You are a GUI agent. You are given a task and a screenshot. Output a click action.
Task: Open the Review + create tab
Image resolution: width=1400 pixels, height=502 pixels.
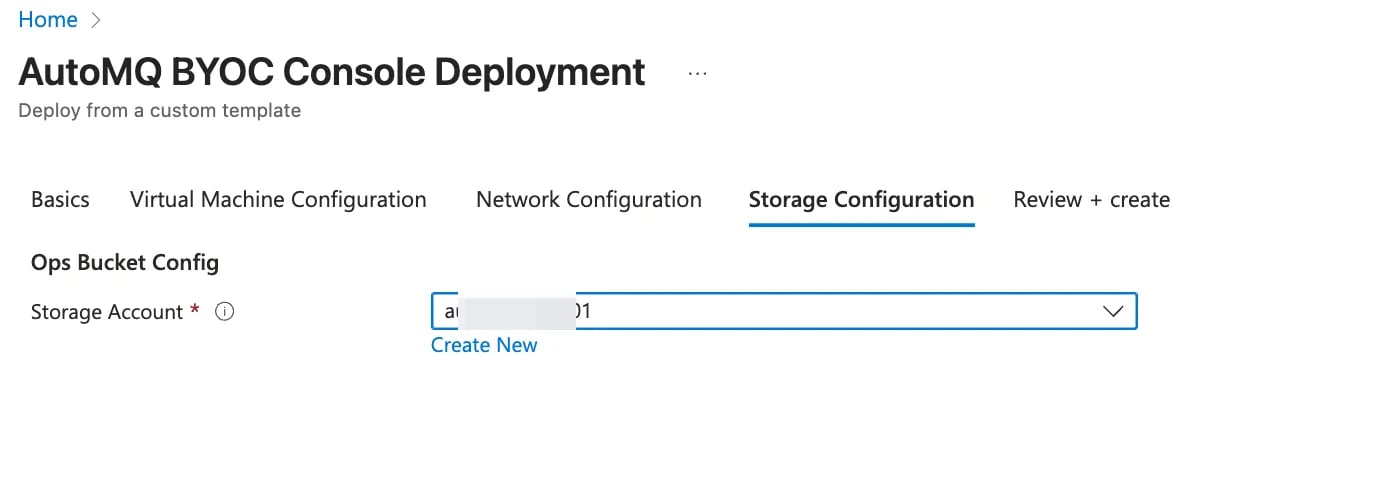(1091, 200)
